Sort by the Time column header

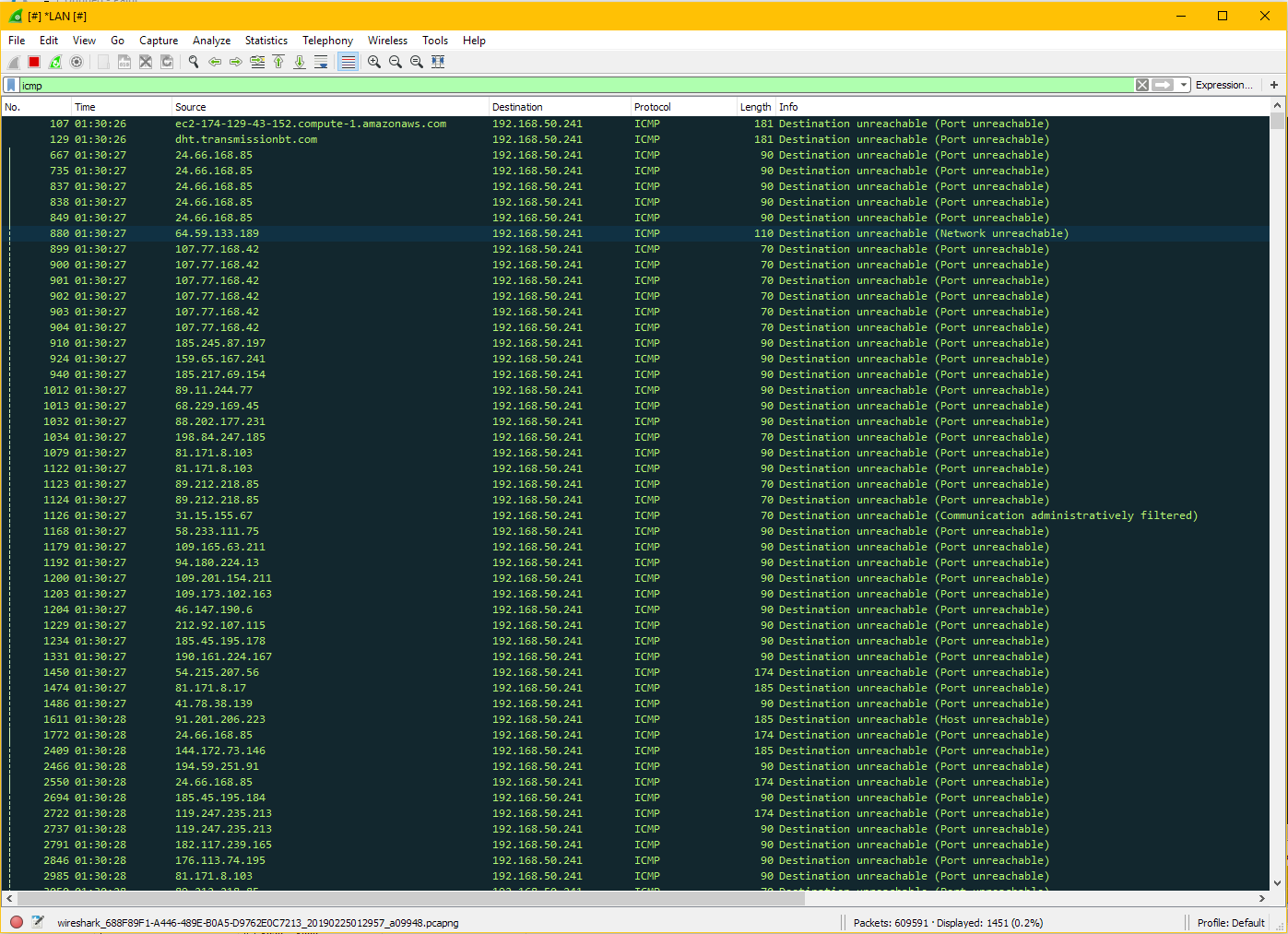tap(122, 107)
